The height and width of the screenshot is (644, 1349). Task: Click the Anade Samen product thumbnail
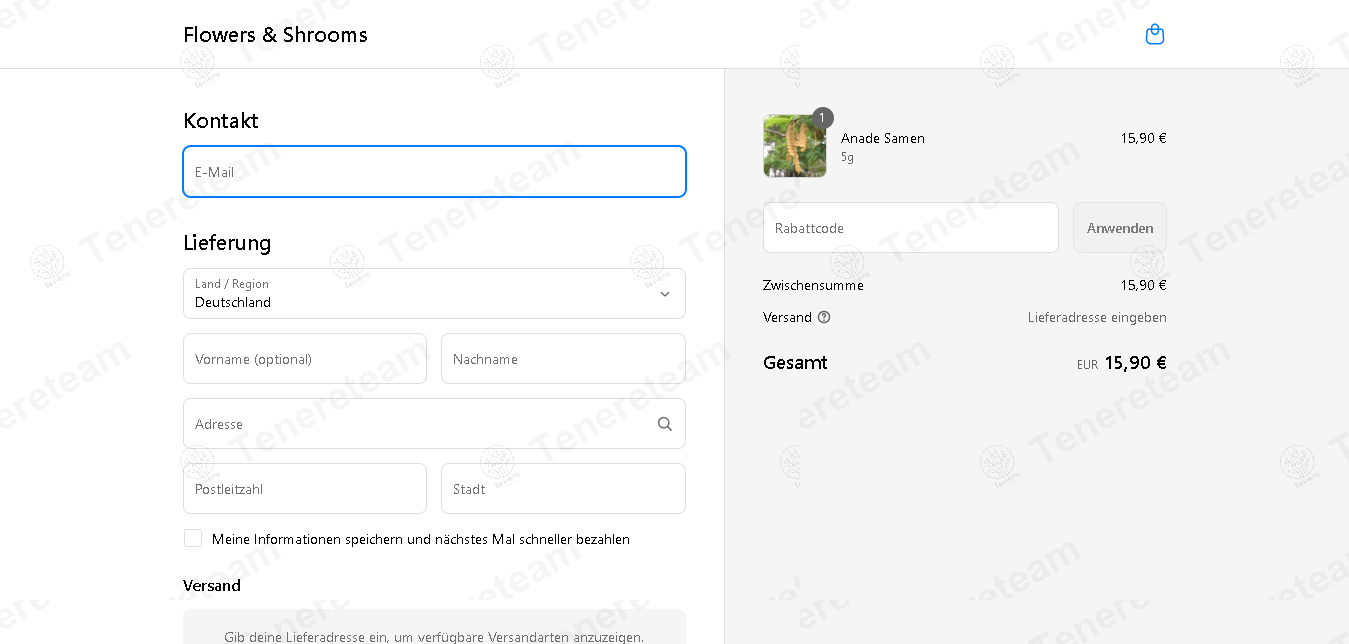coord(795,146)
